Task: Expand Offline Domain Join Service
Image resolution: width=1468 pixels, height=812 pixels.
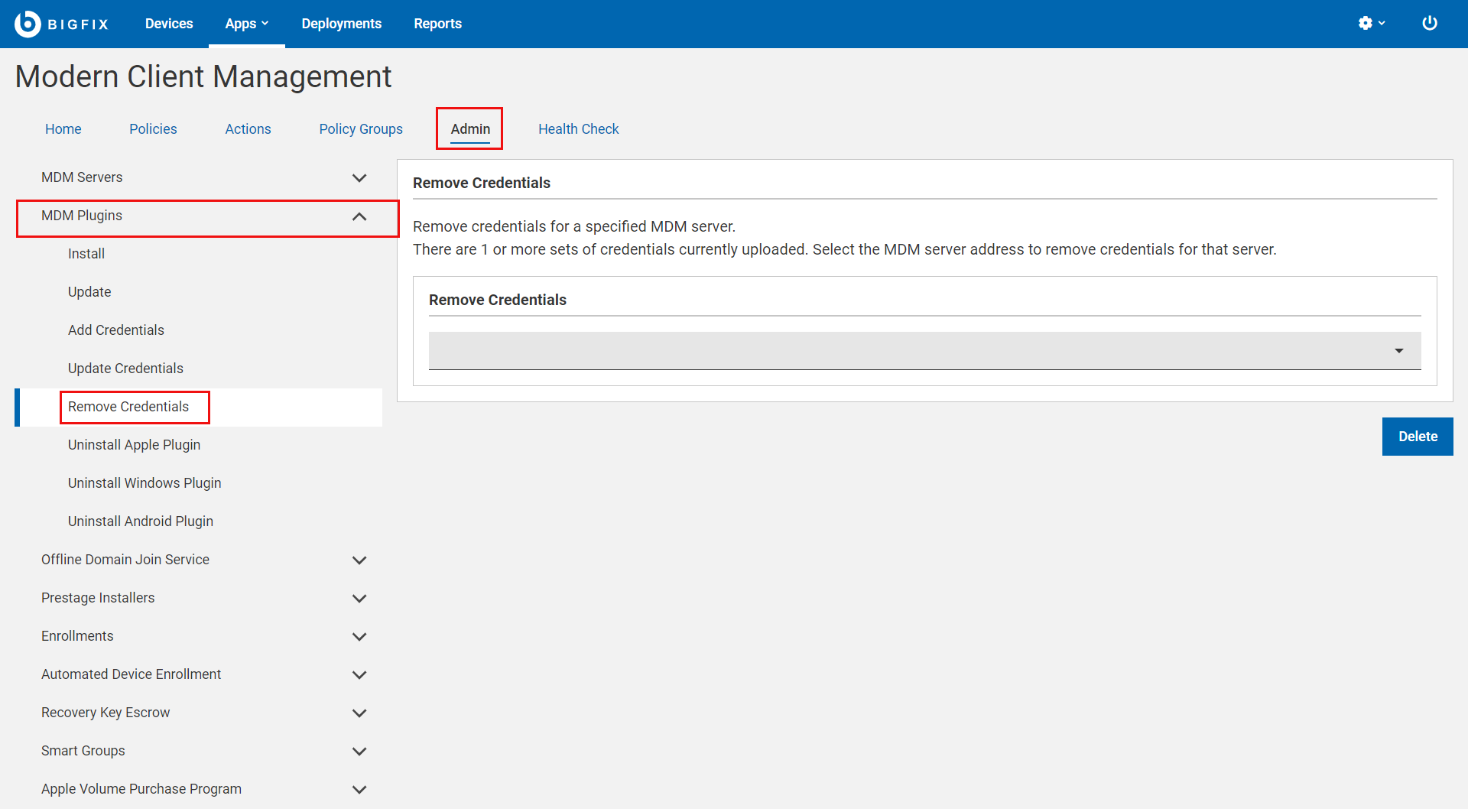Action: [x=359, y=560]
